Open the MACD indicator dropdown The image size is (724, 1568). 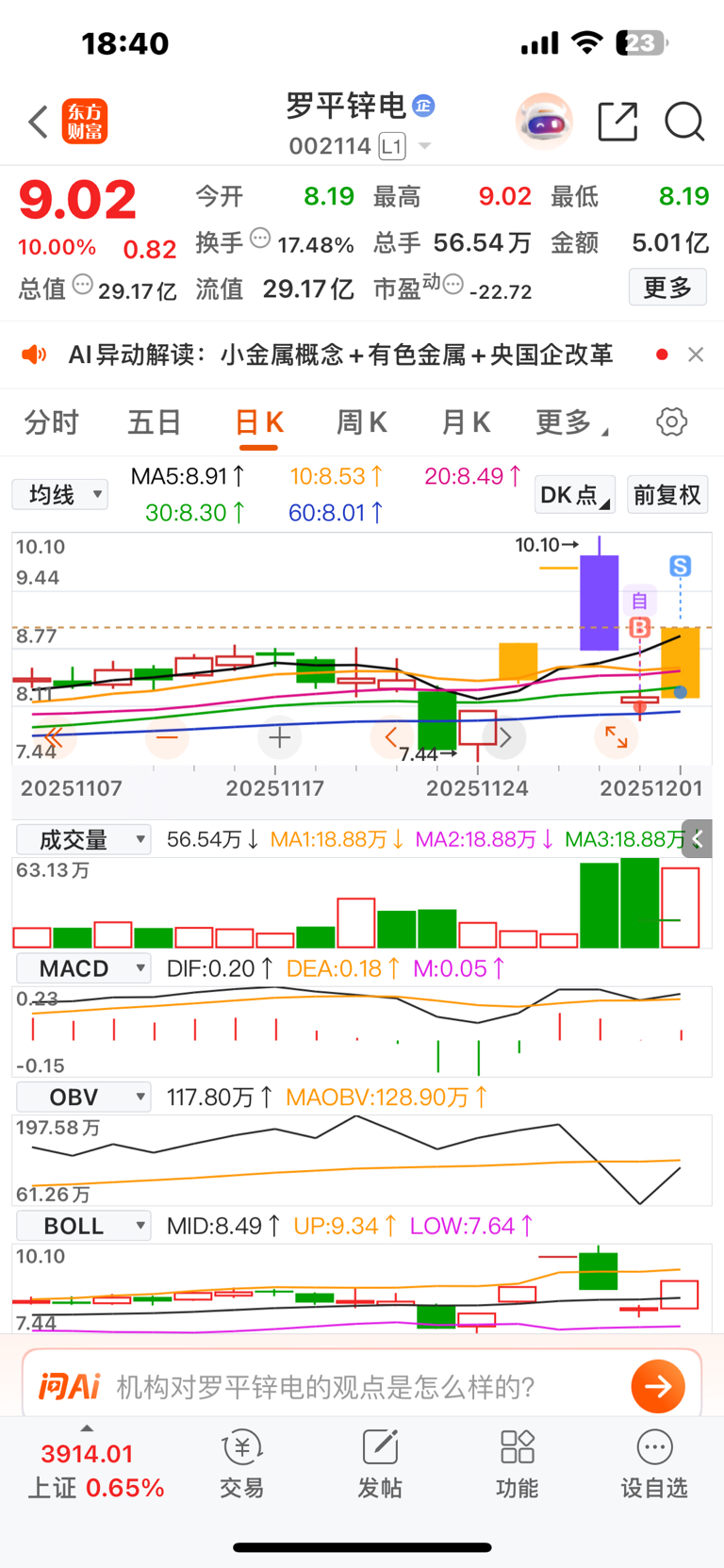[83, 968]
